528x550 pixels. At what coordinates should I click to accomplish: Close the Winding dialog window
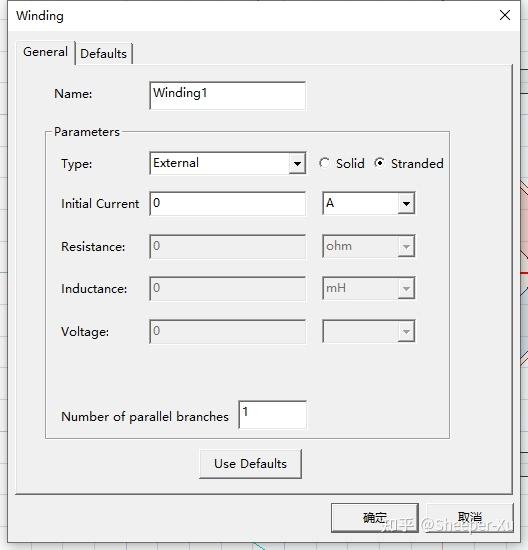pos(504,15)
